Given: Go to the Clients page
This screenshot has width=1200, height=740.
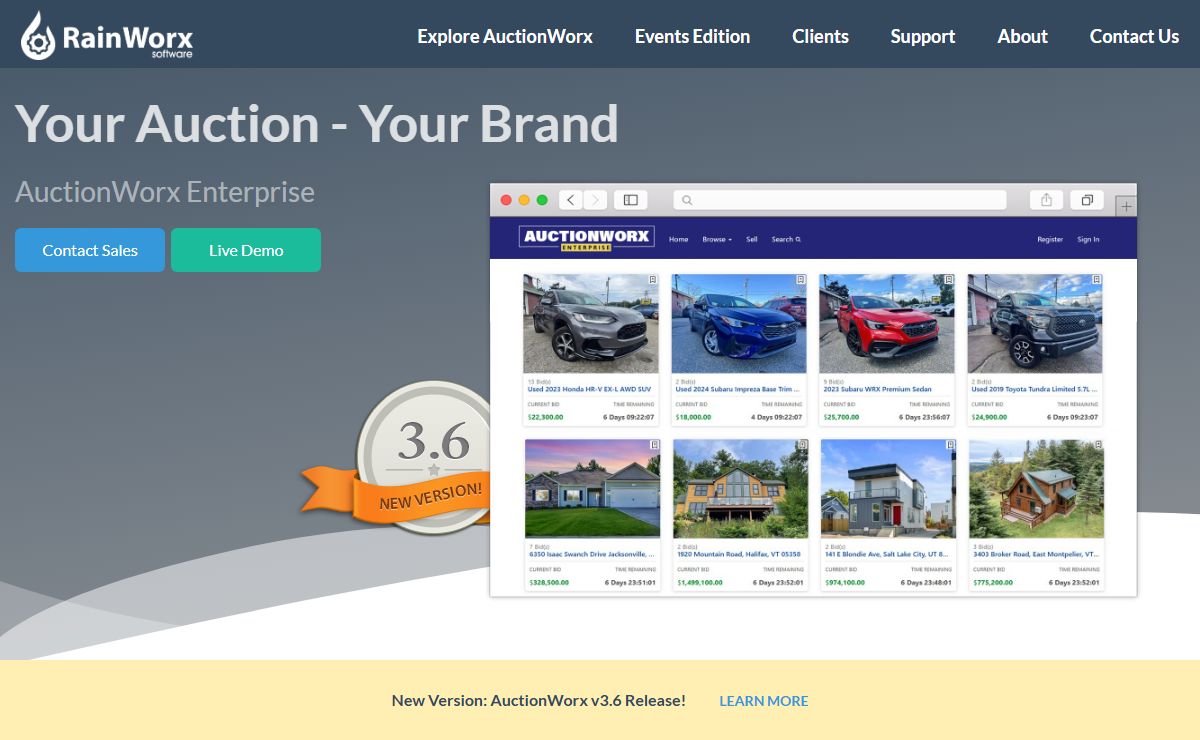Looking at the screenshot, I should coord(820,36).
